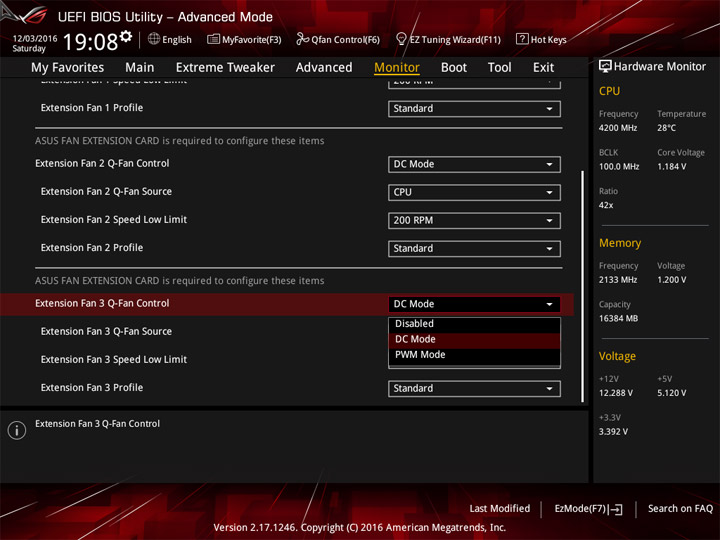Click the BCLK 100.0 MHz value

(x=619, y=167)
